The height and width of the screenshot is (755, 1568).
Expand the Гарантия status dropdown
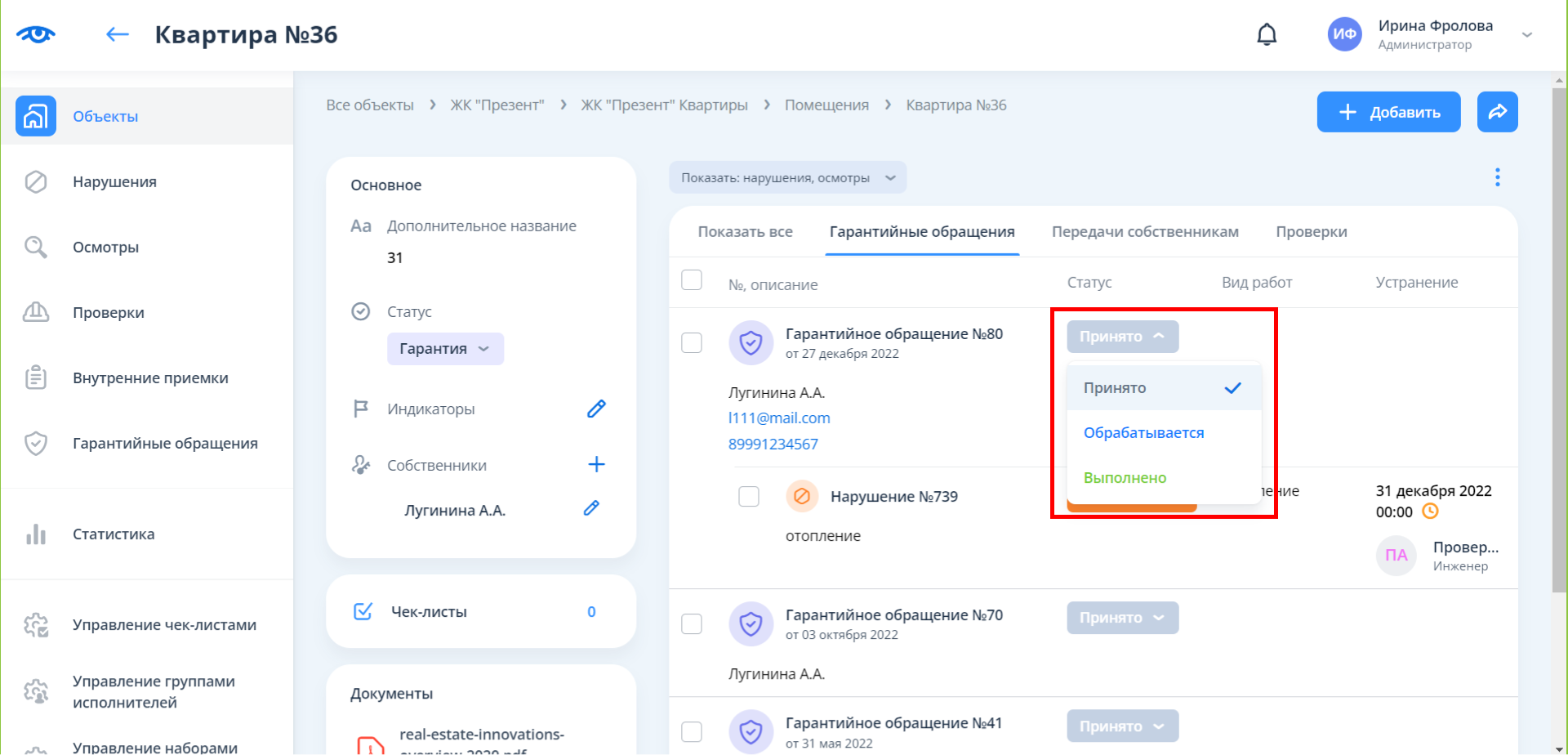pos(445,349)
